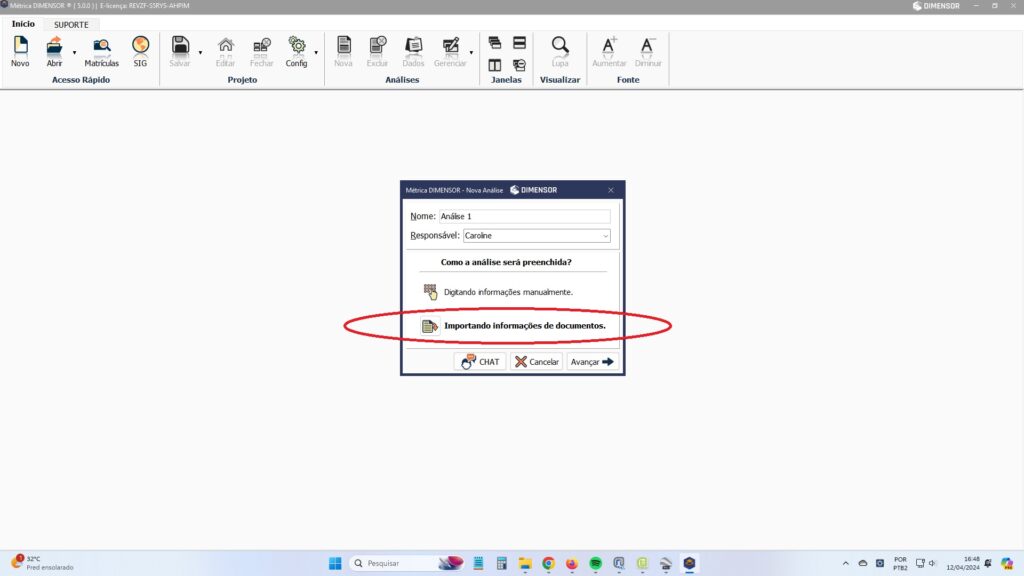Click the Nova analysis icon
Image resolution: width=1024 pixels, height=576 pixels.
click(344, 52)
